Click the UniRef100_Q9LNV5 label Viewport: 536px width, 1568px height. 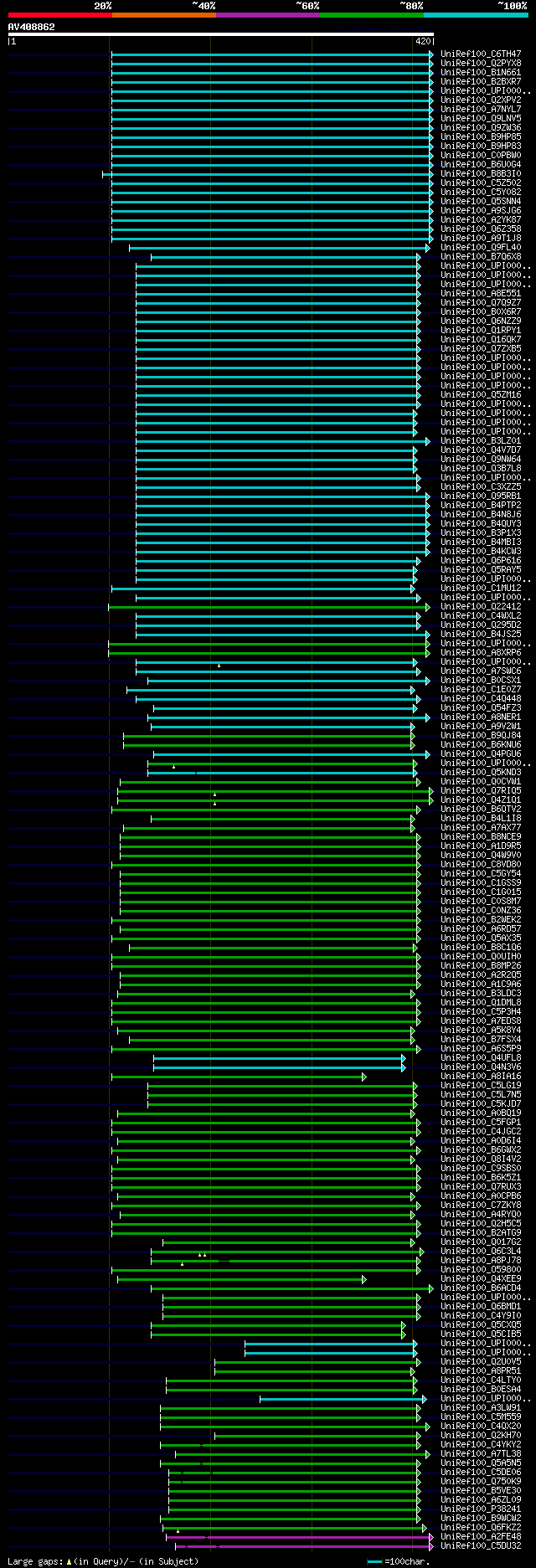(x=481, y=119)
